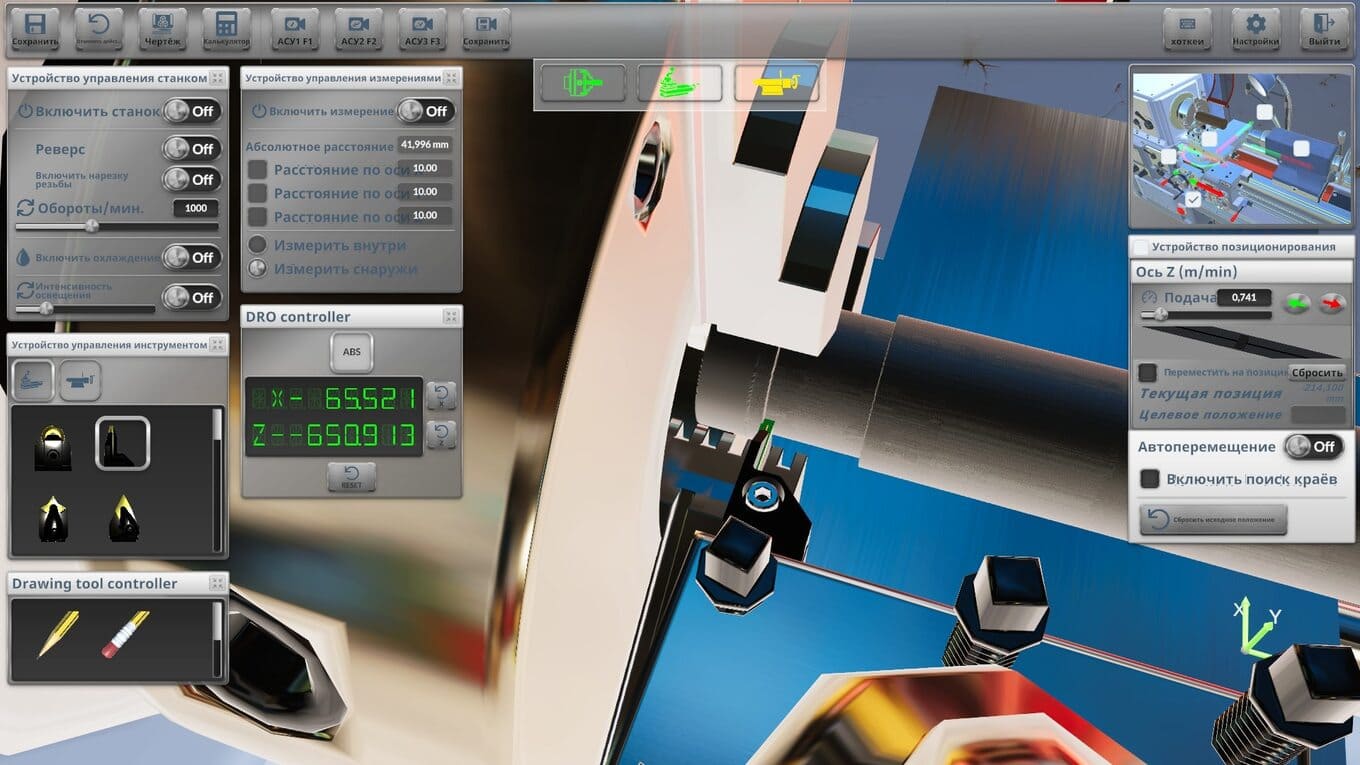
Task: Switch to the second tool category tab
Action: (81, 381)
